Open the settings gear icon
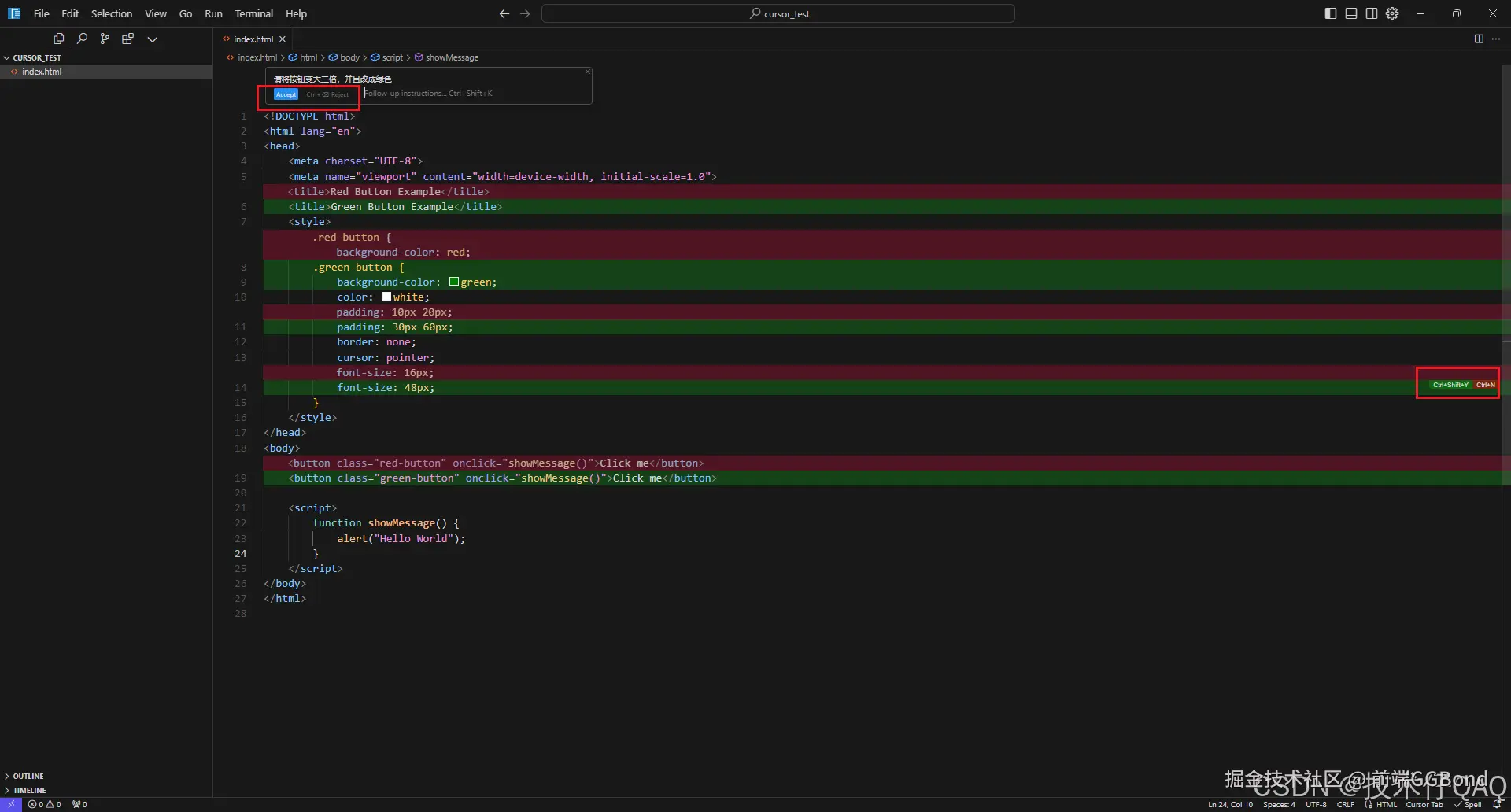 tap(1392, 13)
